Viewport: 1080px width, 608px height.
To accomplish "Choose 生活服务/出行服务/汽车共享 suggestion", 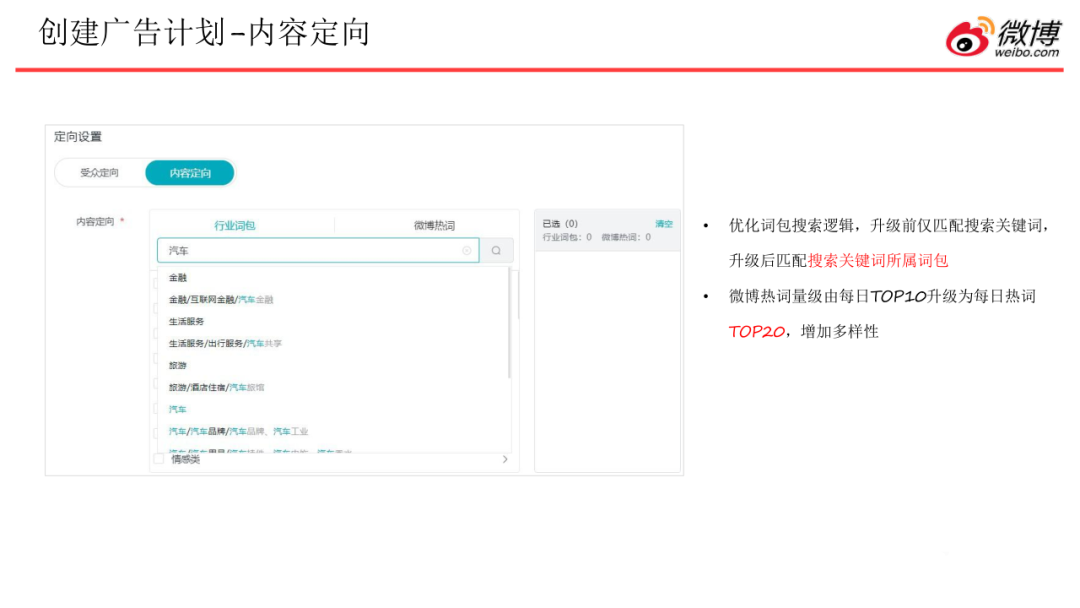I will [x=225, y=344].
